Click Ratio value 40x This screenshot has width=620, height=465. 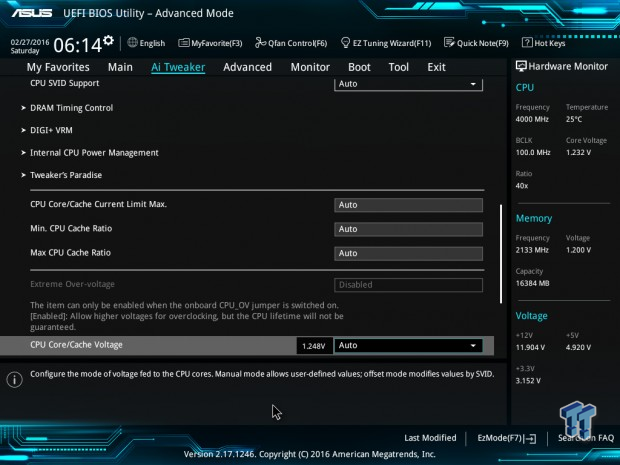click(x=522, y=185)
